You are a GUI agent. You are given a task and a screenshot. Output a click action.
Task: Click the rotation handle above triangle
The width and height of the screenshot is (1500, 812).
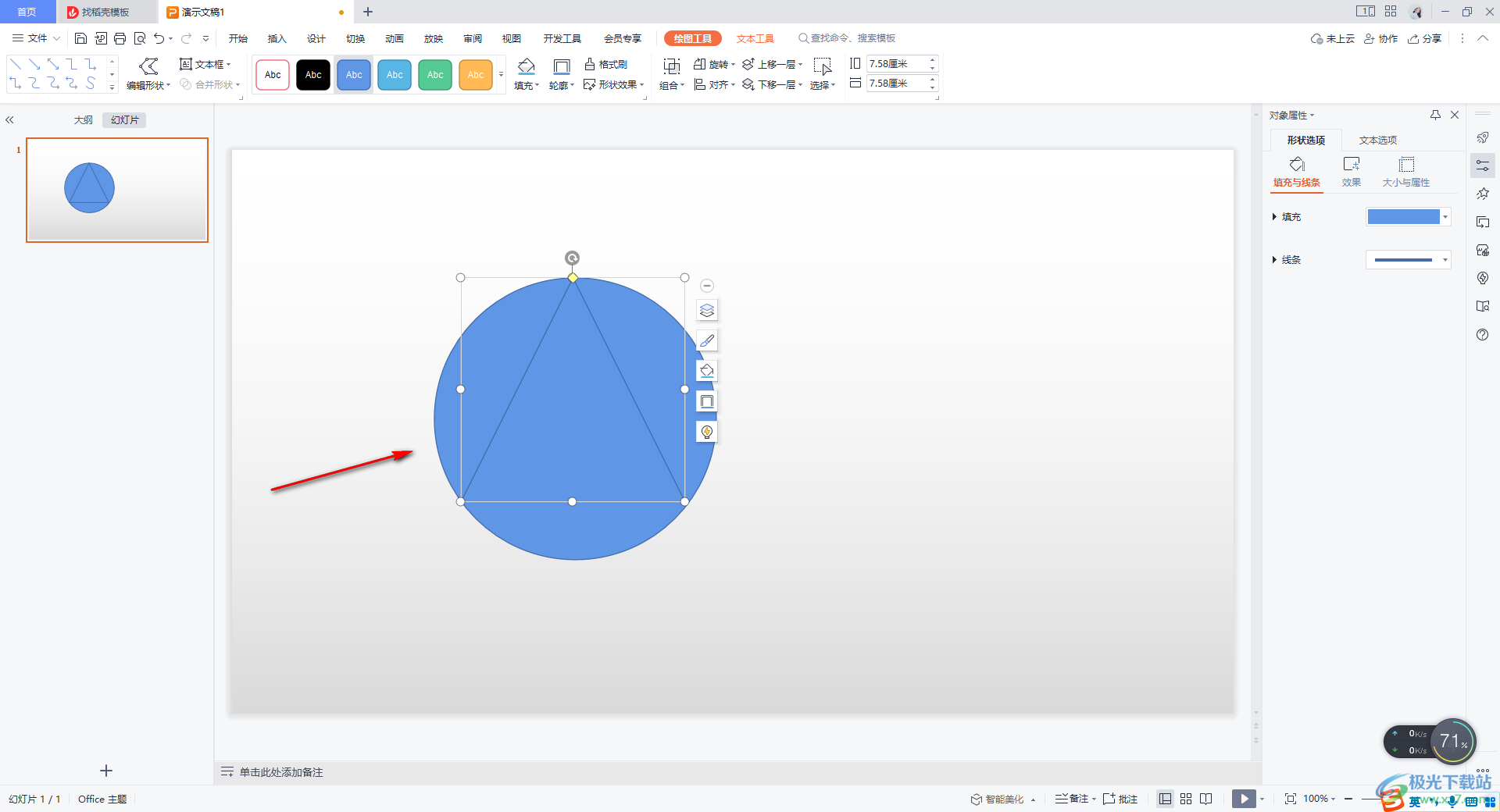[x=573, y=258]
